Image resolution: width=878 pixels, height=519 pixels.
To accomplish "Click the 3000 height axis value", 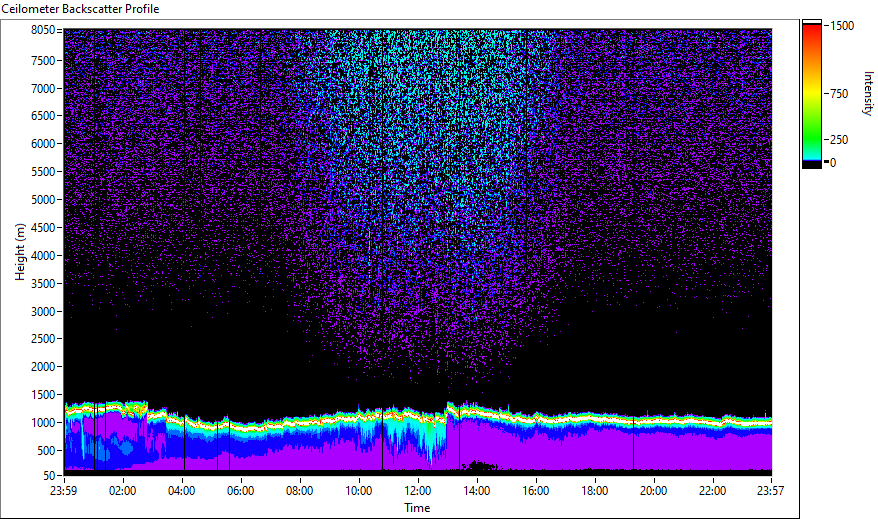I will (x=43, y=312).
